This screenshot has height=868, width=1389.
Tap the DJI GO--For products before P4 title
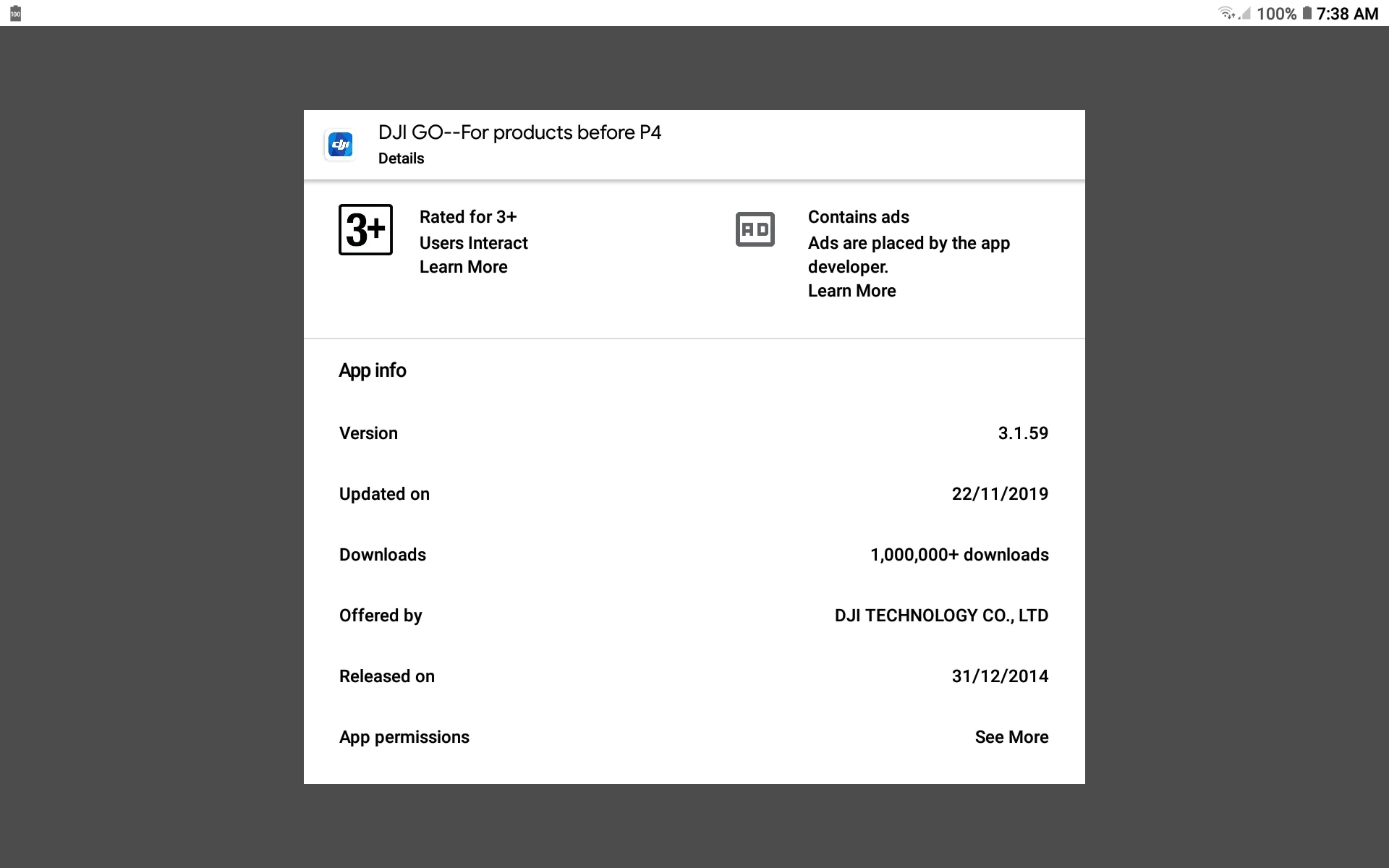[x=519, y=132]
